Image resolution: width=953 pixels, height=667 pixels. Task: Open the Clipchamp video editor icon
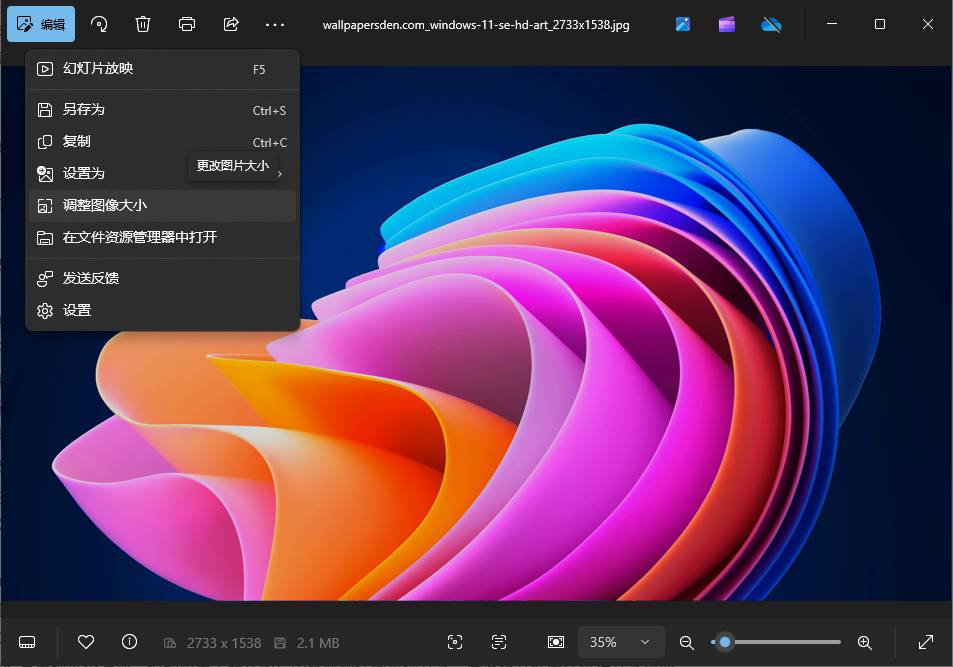pyautogui.click(x=727, y=24)
